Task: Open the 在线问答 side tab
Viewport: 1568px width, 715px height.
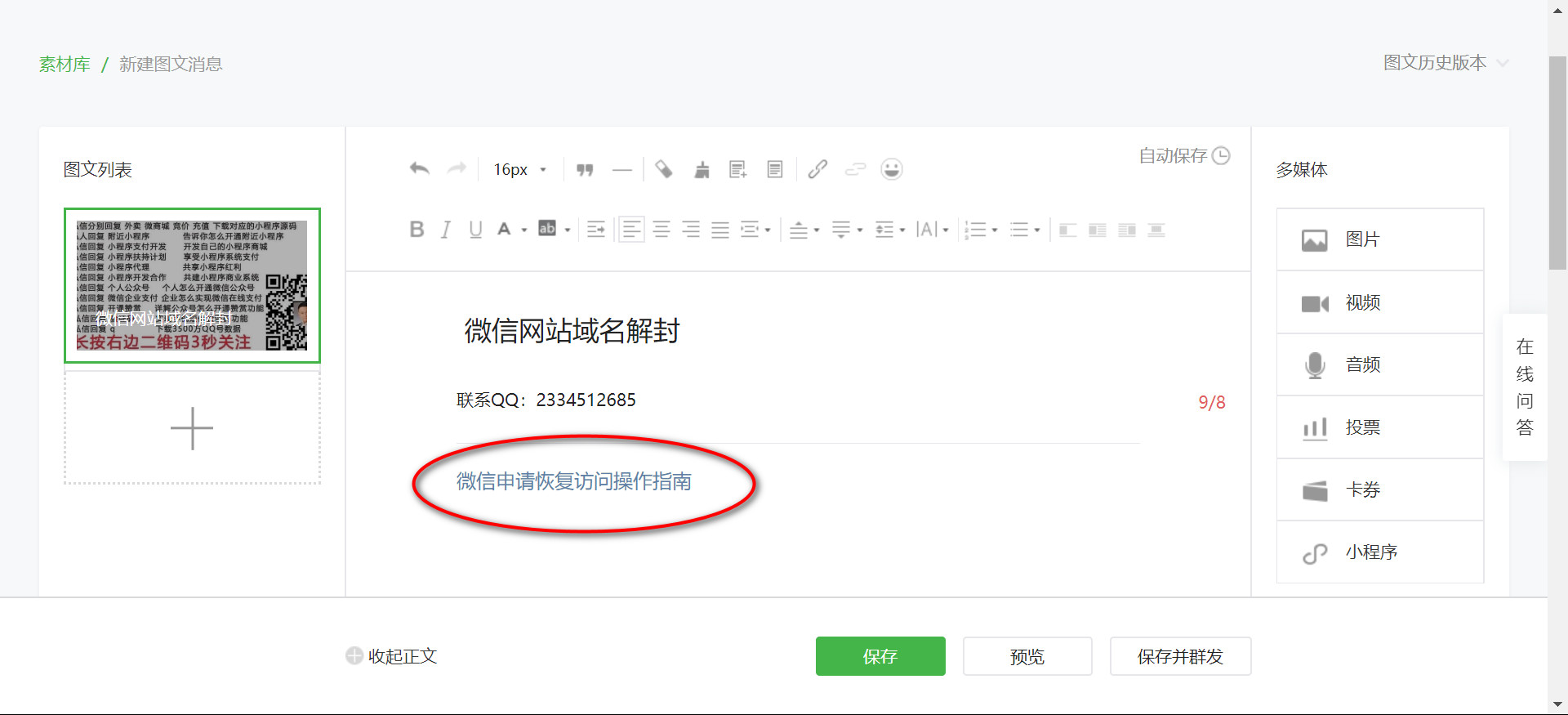Action: [1525, 387]
